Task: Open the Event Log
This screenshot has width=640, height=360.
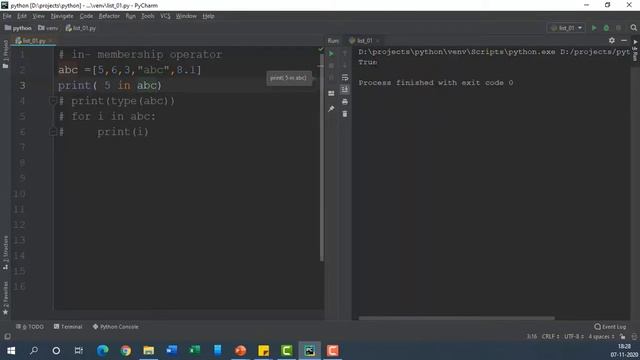Action: point(610,327)
